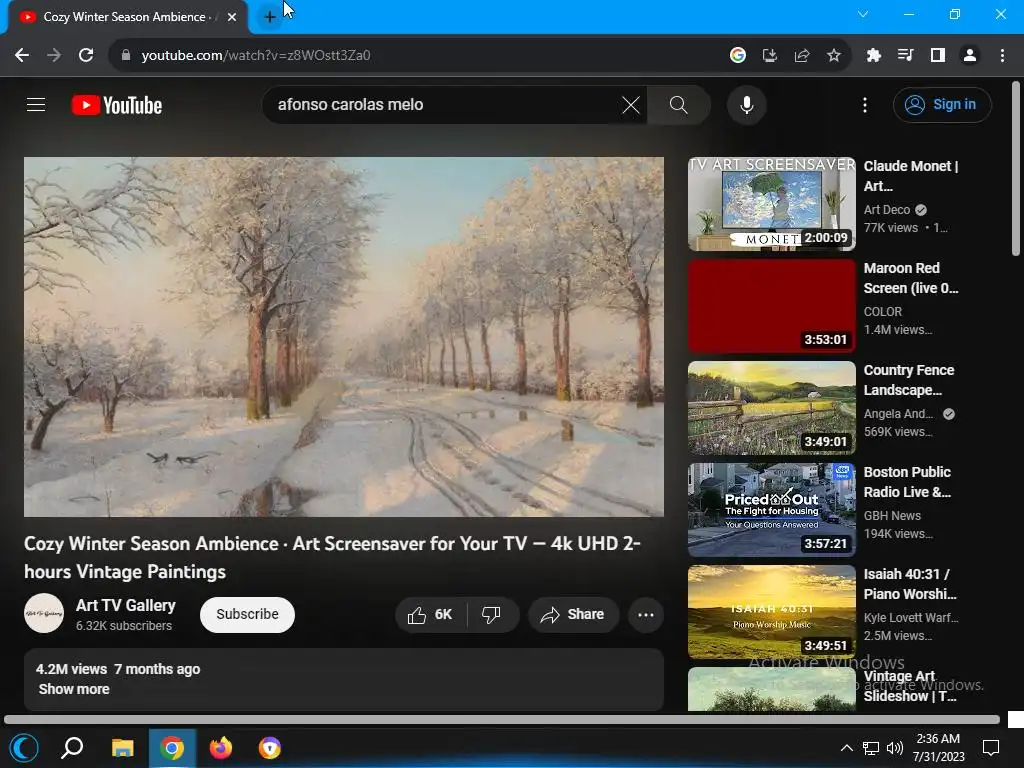Open Chrome three-dot menu
Viewport: 1024px width, 768px height.
1002,55
